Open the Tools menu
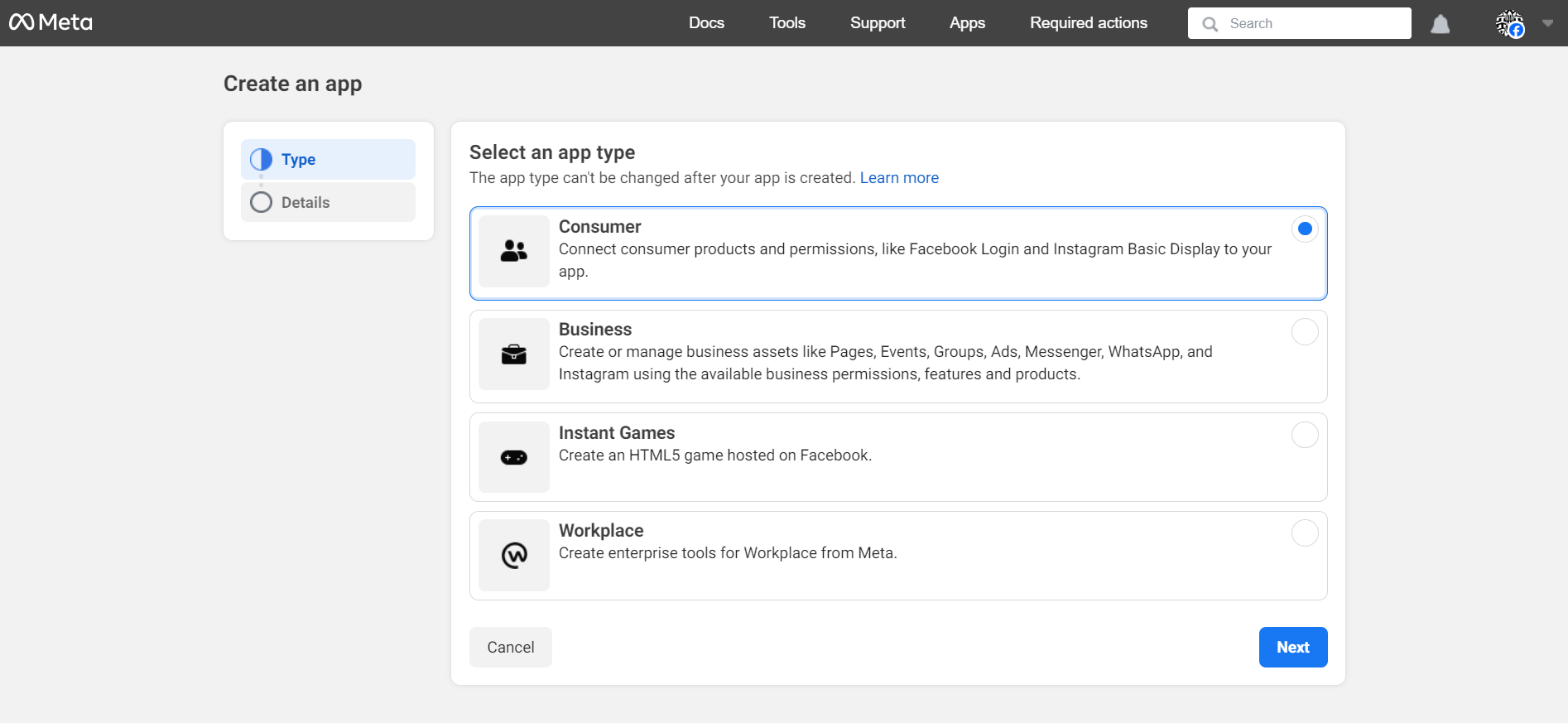The height and width of the screenshot is (723, 1568). click(786, 23)
